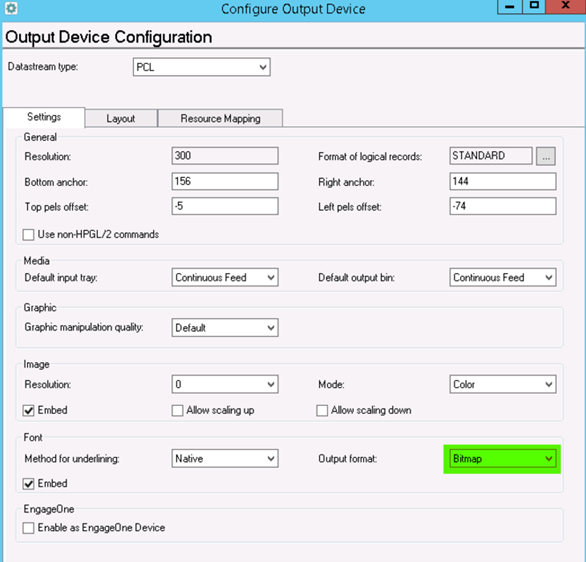Switch to the Settings tab
The width and height of the screenshot is (586, 562).
44,117
